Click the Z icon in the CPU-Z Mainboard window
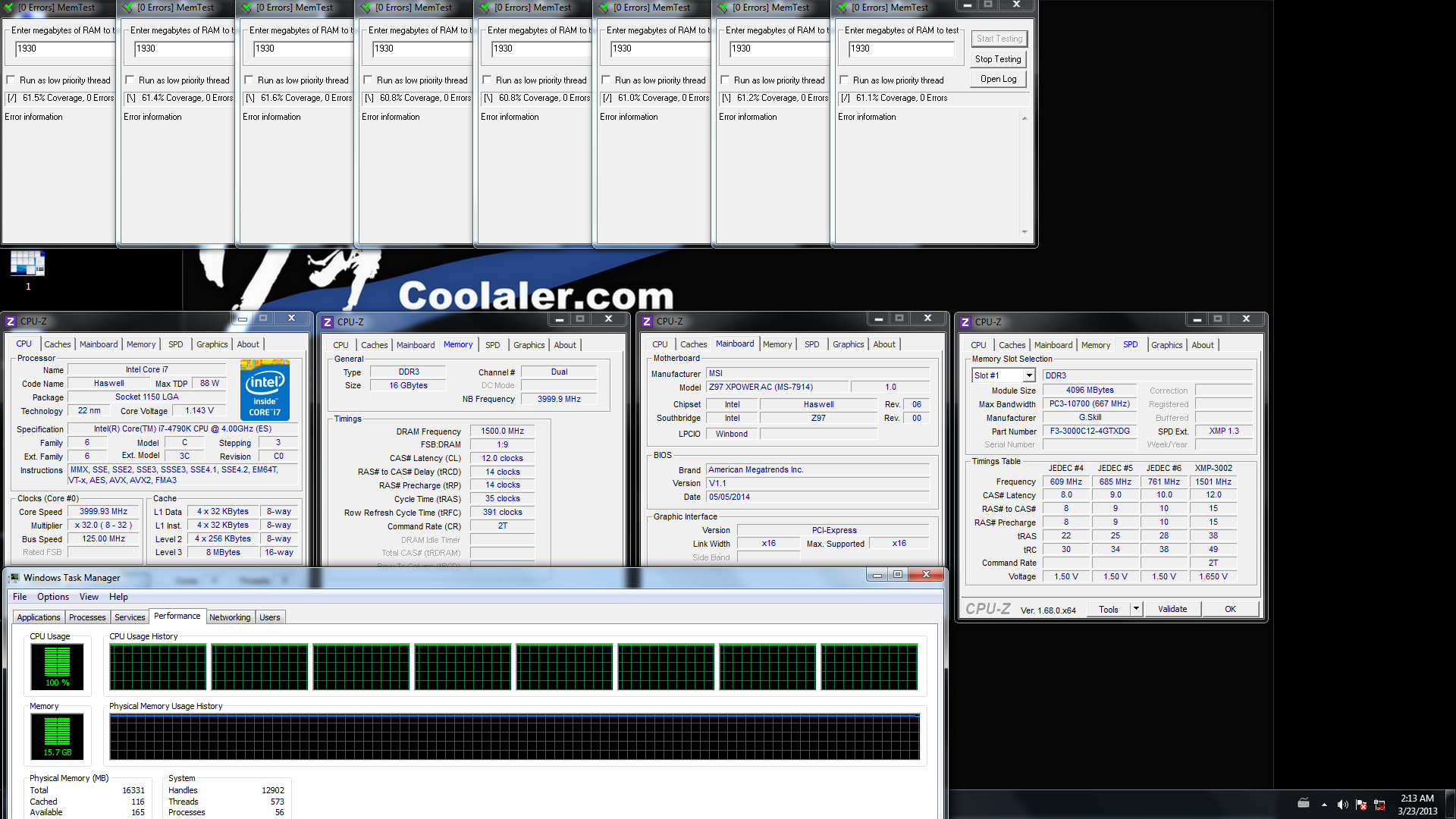The width and height of the screenshot is (1456, 819). (x=647, y=322)
